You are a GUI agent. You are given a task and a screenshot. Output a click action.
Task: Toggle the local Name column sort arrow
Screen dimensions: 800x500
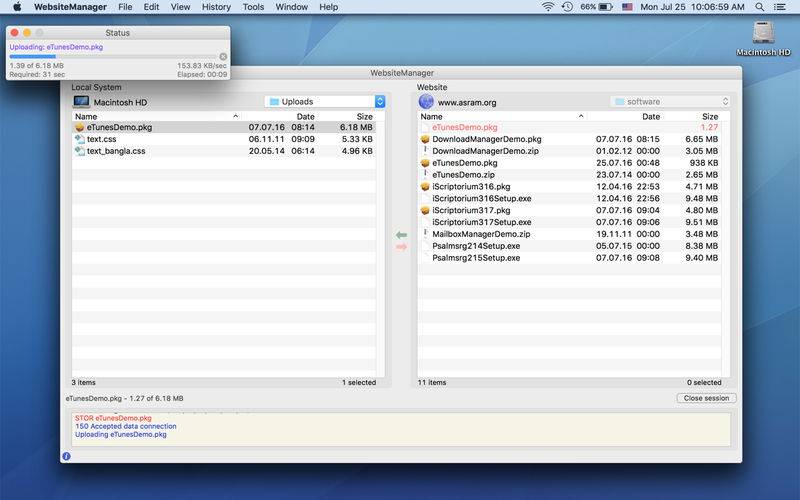click(235, 116)
